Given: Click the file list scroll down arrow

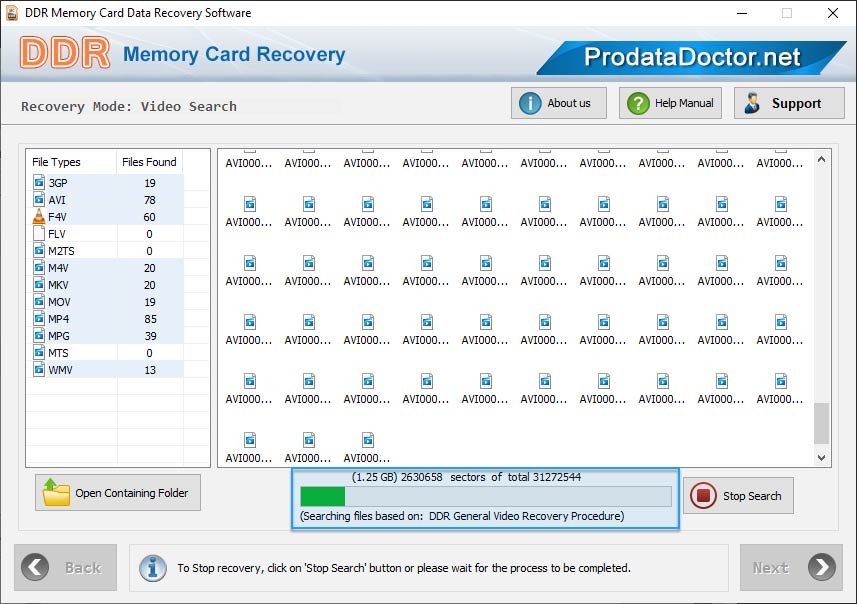Looking at the screenshot, I should point(821,458).
